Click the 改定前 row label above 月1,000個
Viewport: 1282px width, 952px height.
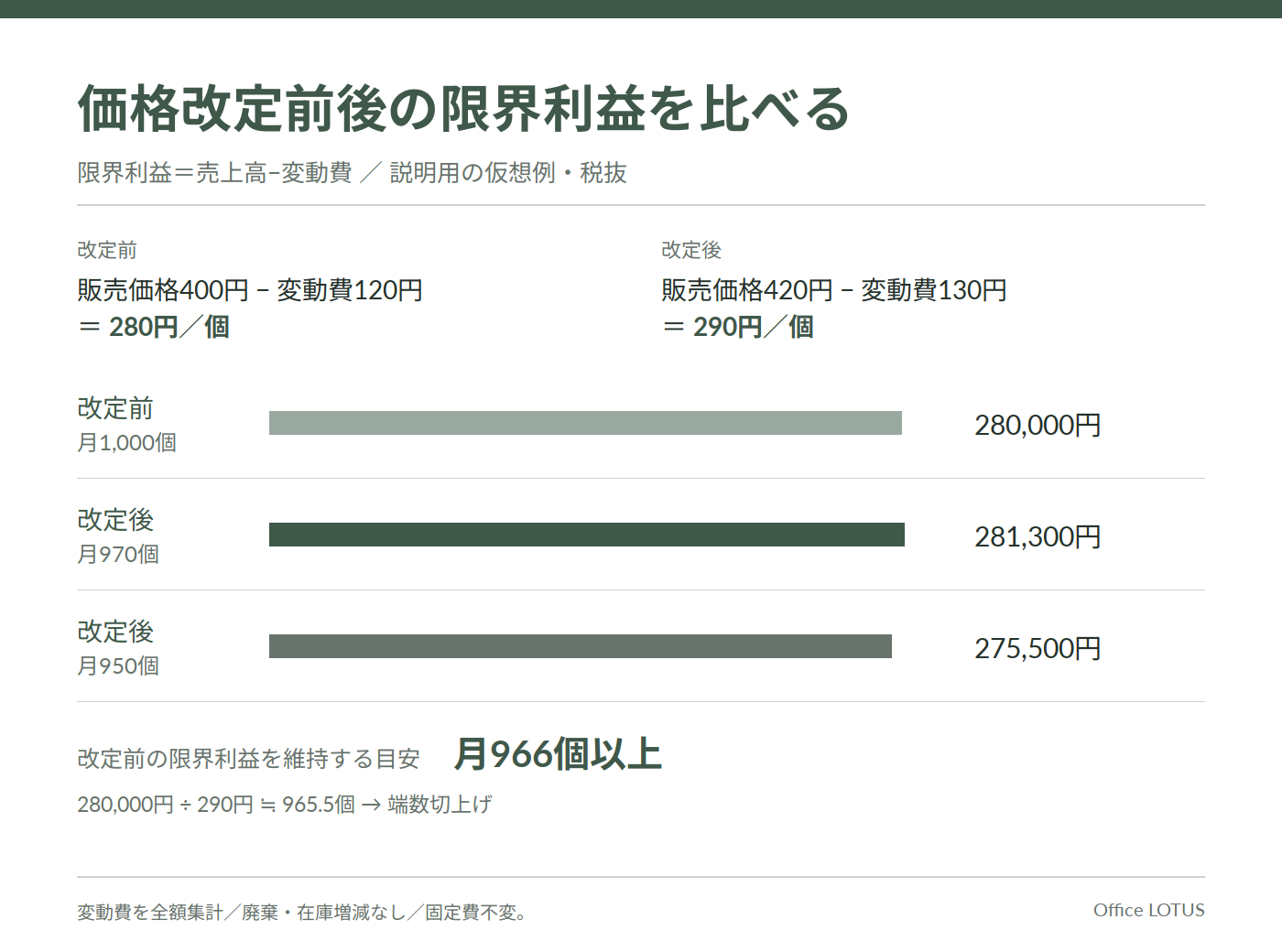point(115,408)
